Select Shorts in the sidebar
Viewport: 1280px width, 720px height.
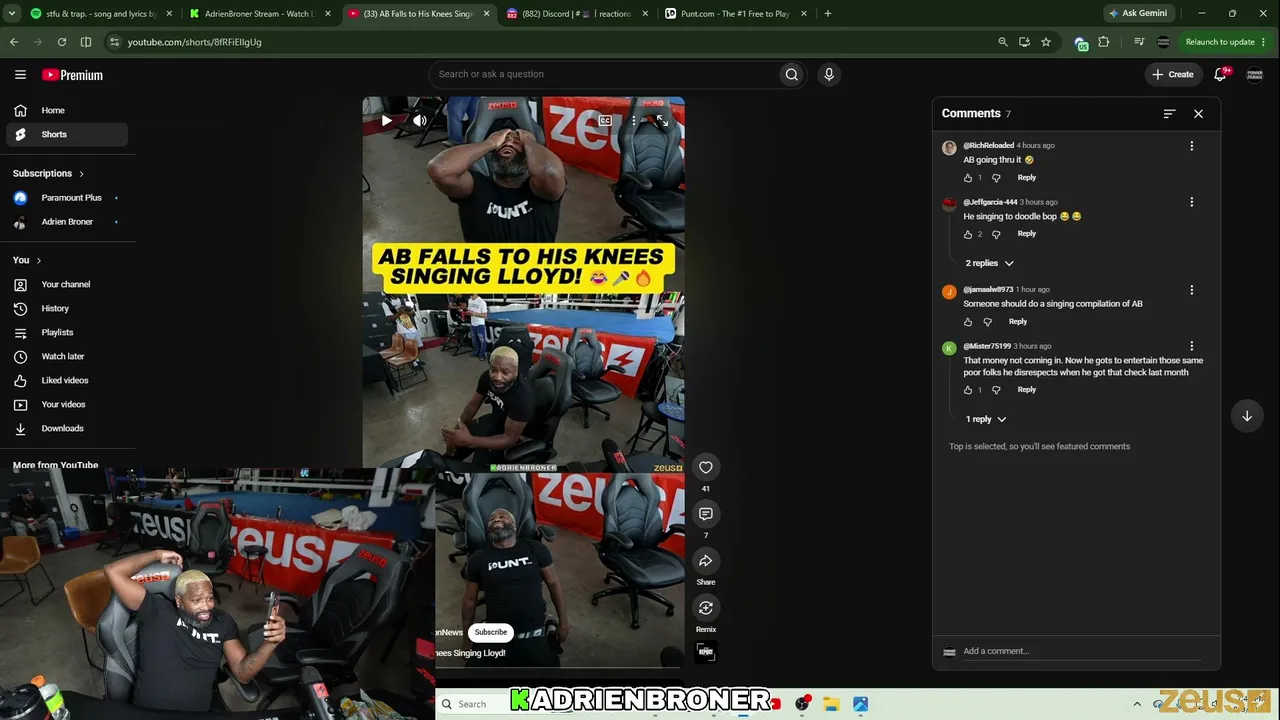pyautogui.click(x=67, y=134)
